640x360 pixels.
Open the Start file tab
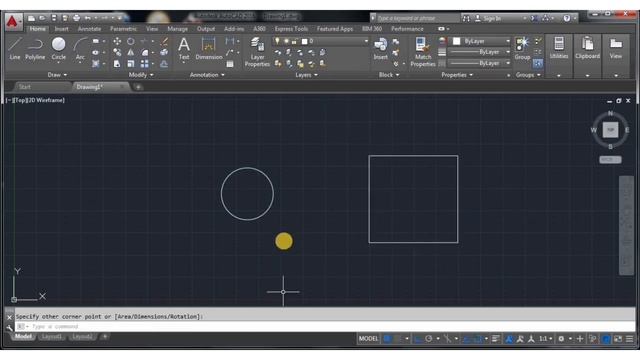point(24,87)
